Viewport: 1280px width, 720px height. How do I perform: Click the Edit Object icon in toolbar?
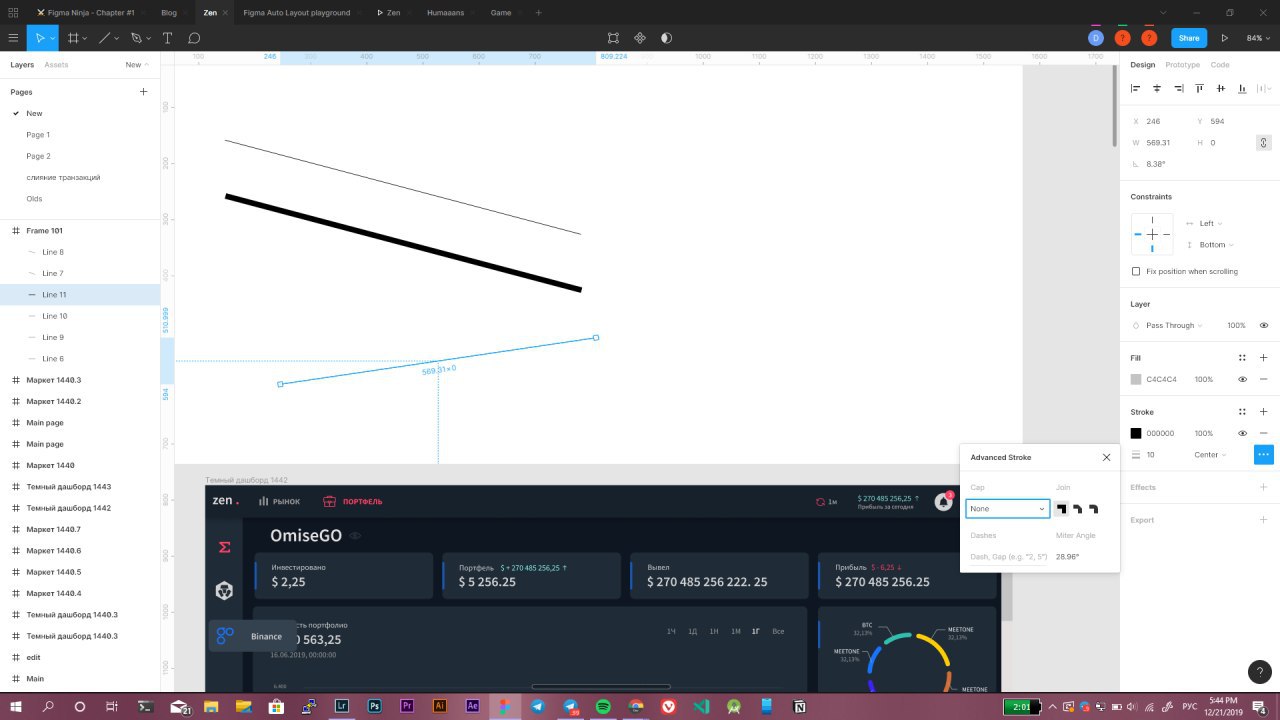click(614, 38)
